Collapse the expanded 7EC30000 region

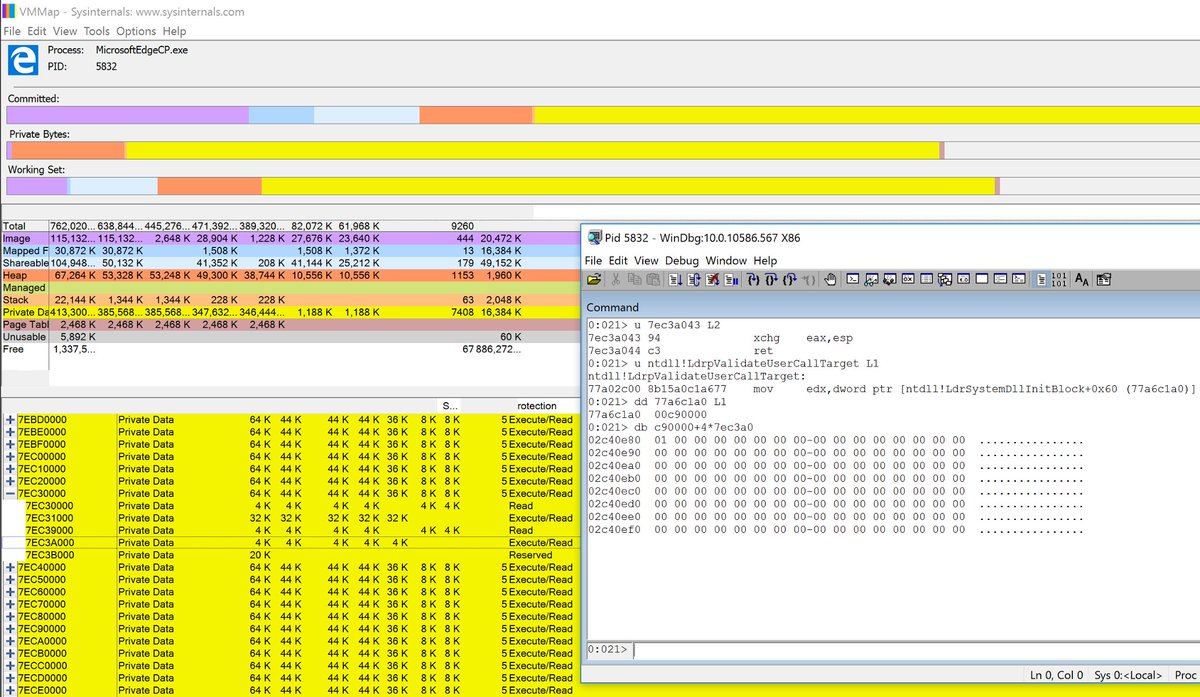tap(10, 493)
